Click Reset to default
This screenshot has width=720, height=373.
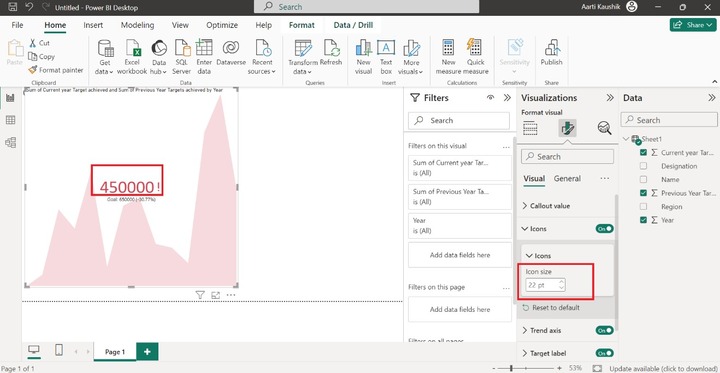coord(551,307)
